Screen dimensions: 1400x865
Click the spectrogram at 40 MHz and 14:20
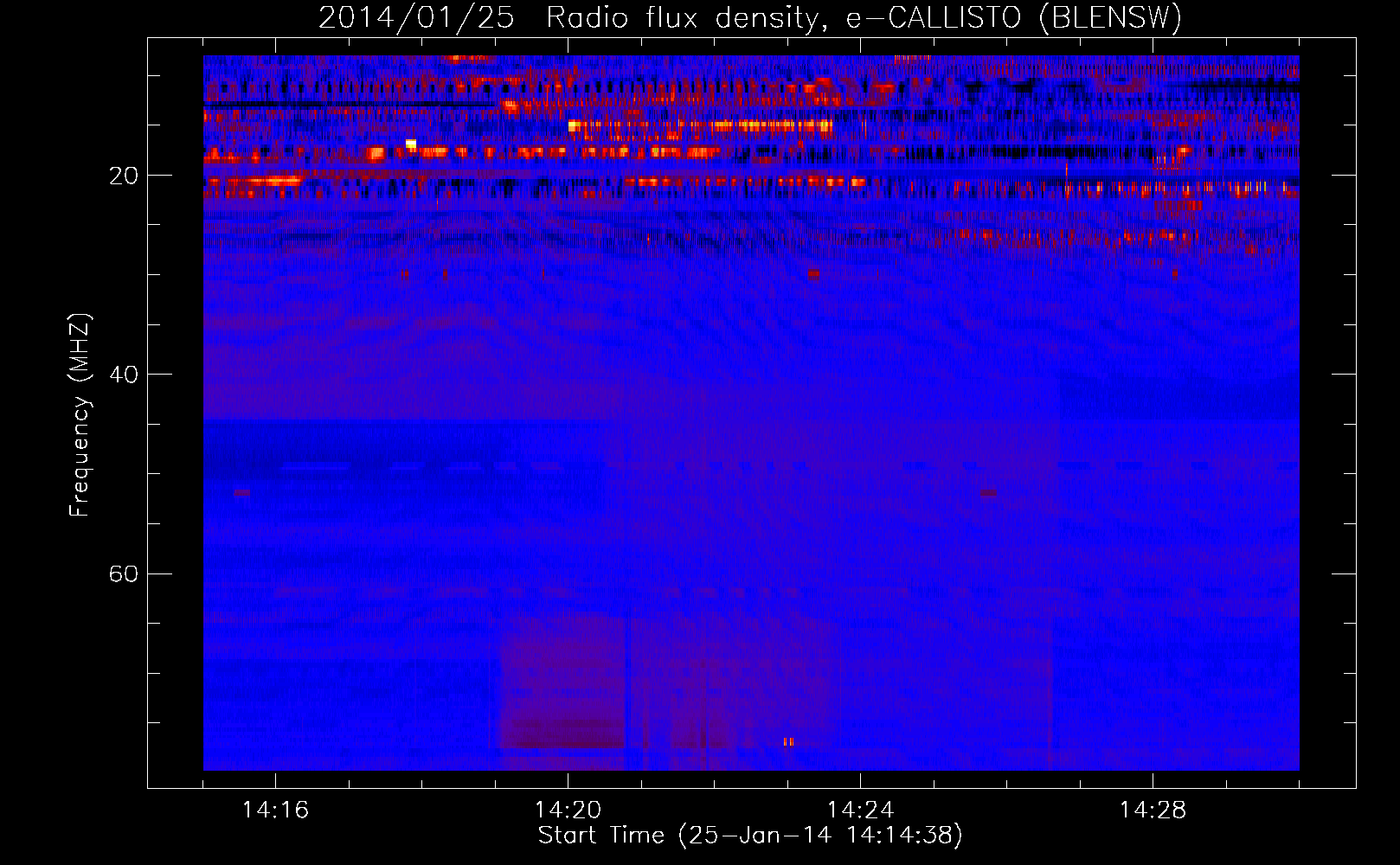(x=568, y=374)
